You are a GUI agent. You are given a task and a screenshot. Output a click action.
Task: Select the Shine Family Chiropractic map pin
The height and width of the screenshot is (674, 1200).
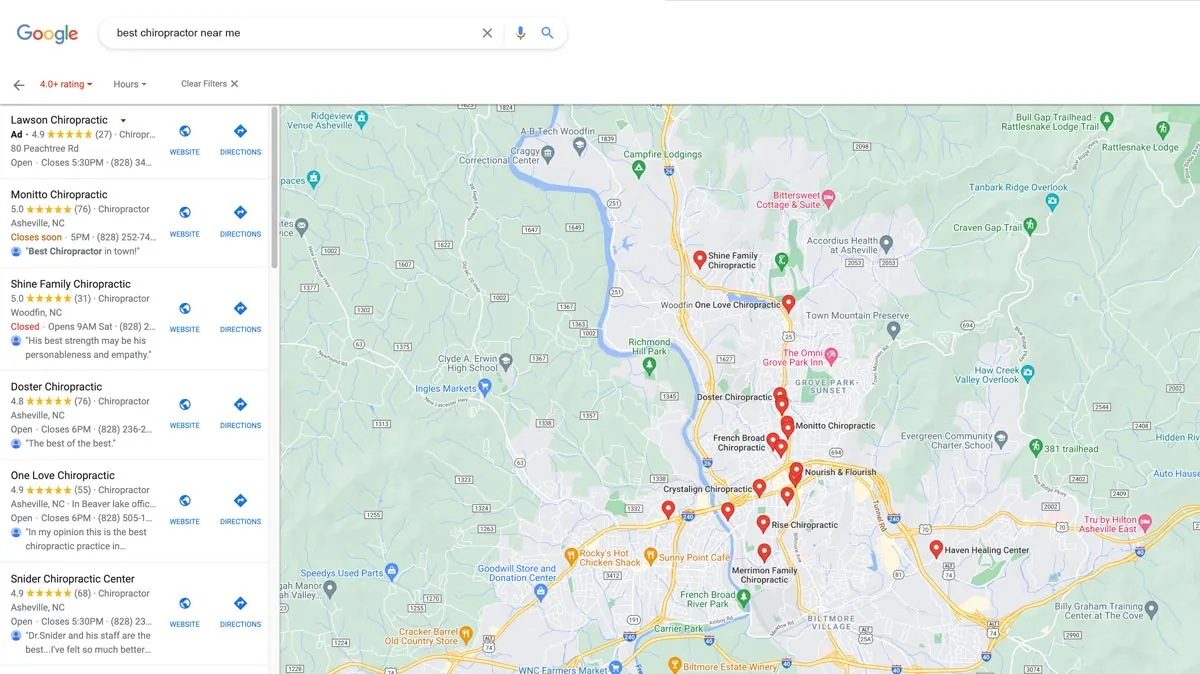[x=700, y=260]
